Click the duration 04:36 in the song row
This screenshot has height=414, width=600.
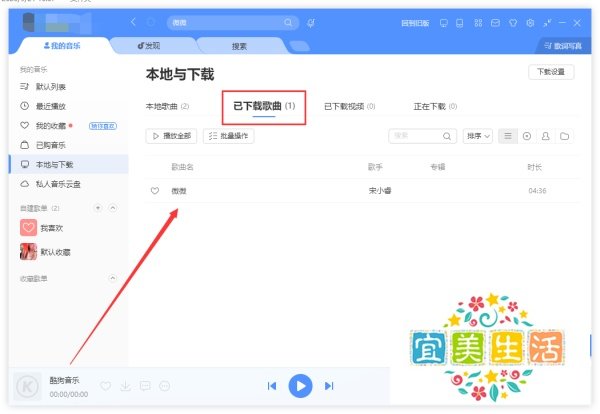537,191
